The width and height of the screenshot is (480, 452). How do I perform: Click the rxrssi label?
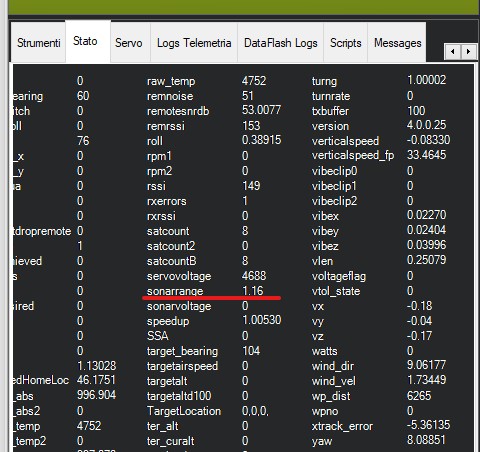(x=161, y=216)
